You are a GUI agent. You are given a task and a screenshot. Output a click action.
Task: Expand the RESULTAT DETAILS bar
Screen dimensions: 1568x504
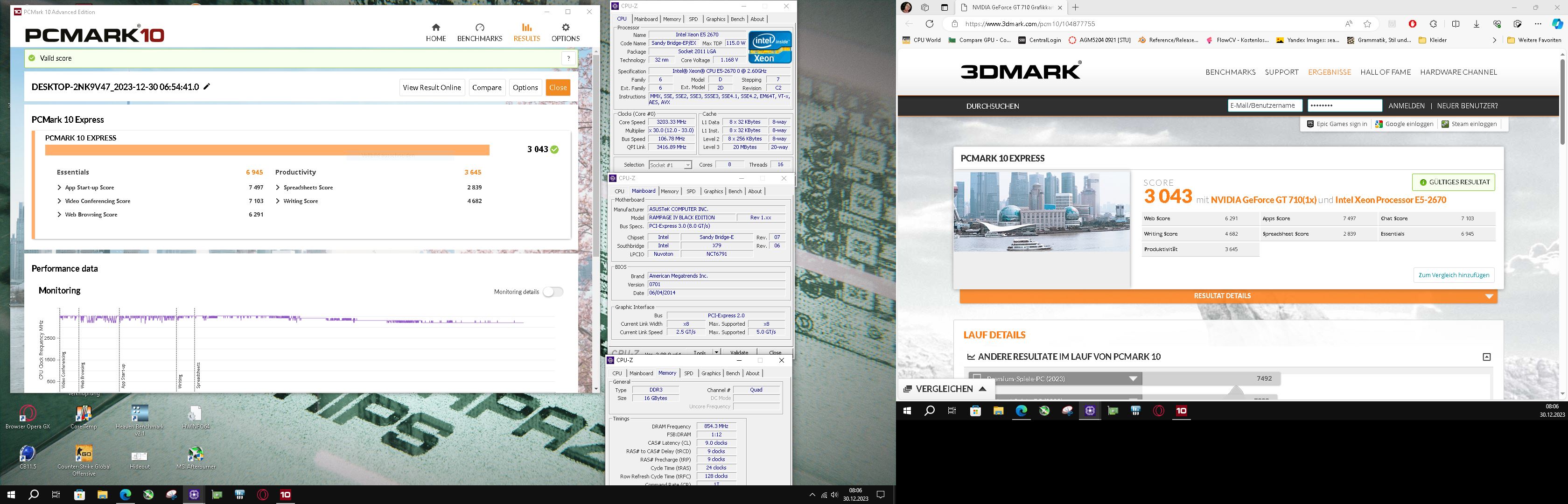1228,296
